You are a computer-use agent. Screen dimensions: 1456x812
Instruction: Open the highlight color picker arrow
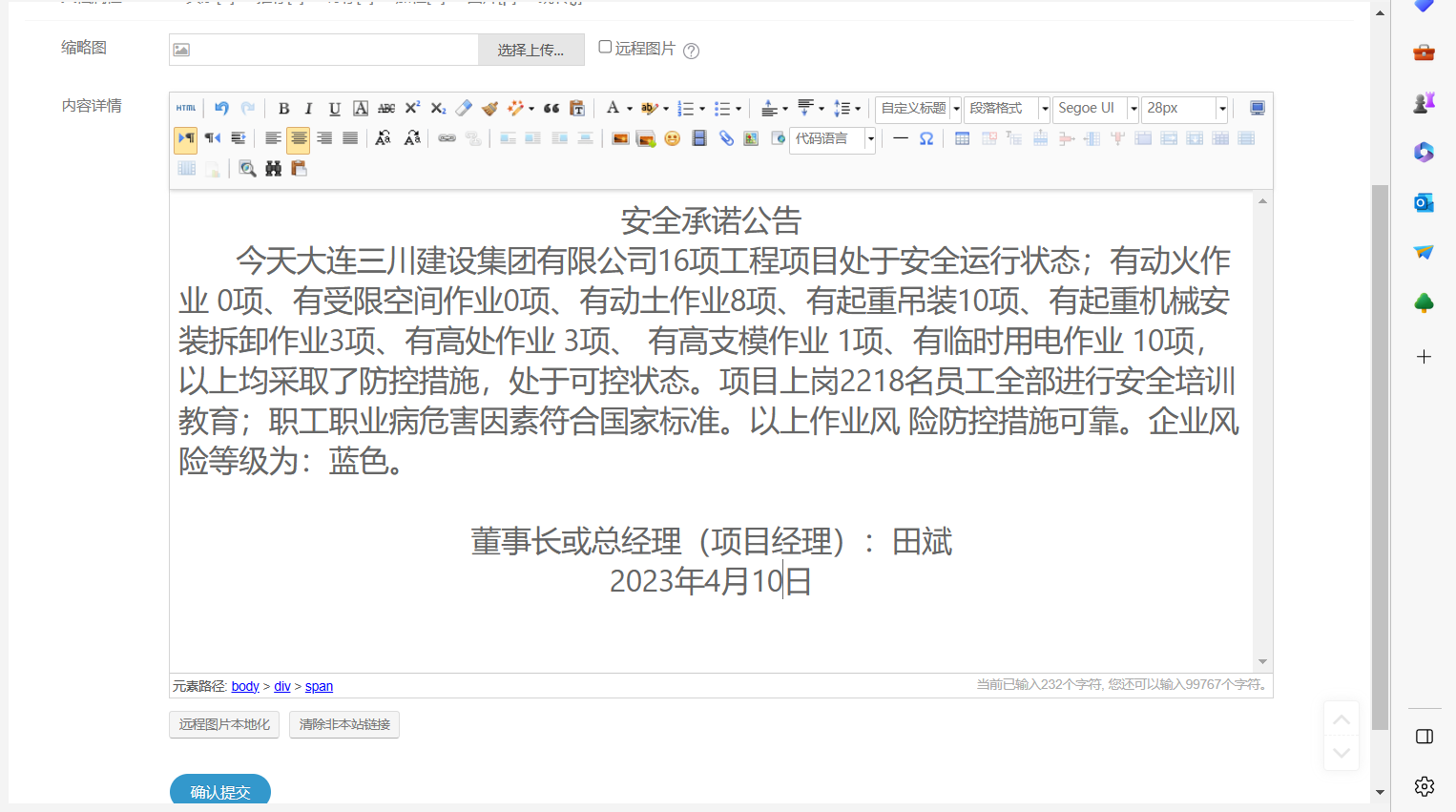tap(666, 109)
